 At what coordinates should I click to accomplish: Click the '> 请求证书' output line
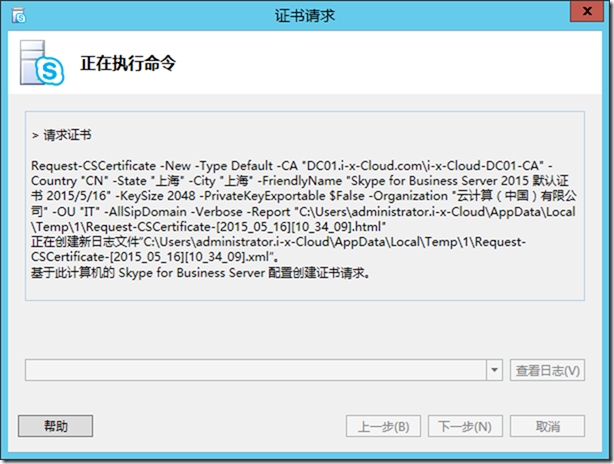[61, 135]
